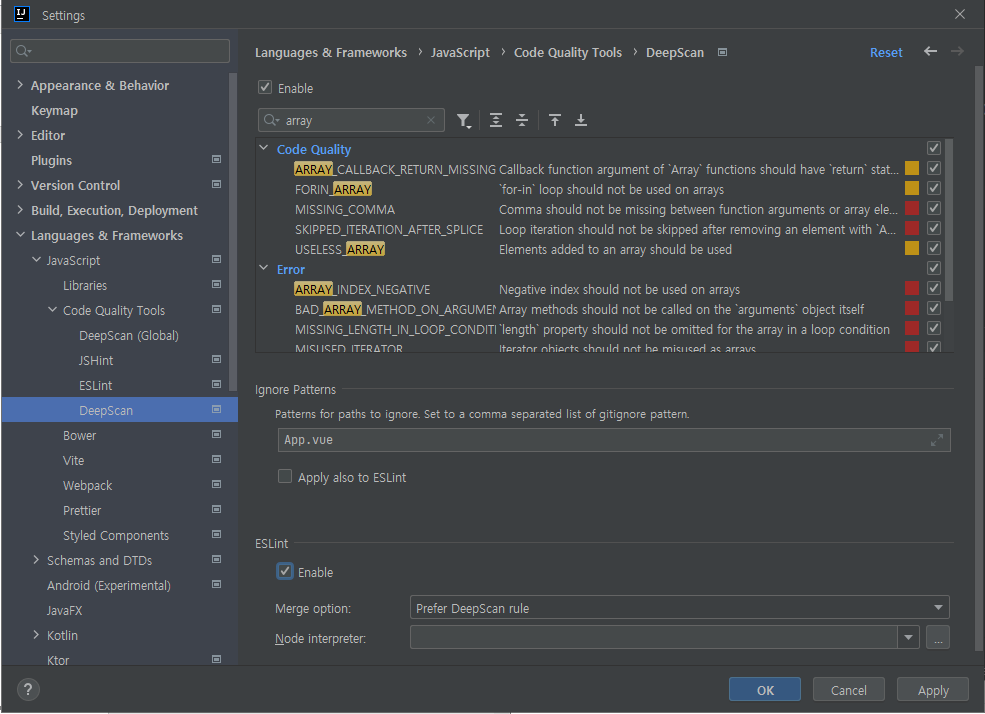Viewport: 985px width, 714px height.
Task: Click the filter icon in the rules toolbar
Action: click(464, 121)
